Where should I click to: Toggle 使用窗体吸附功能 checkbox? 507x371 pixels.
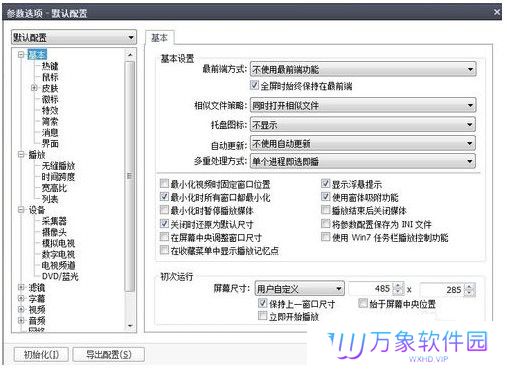coord(325,197)
